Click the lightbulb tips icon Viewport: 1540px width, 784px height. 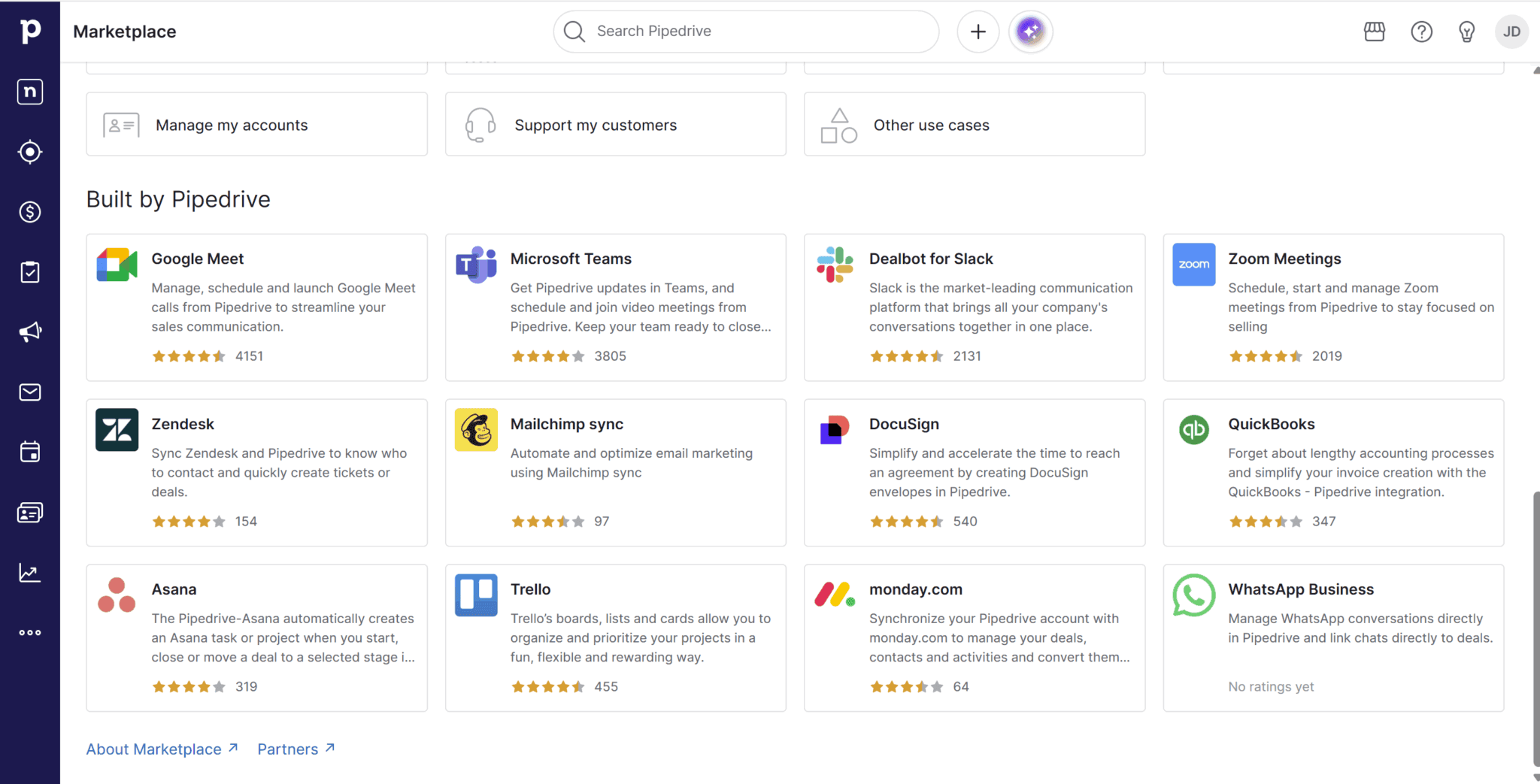click(1466, 32)
